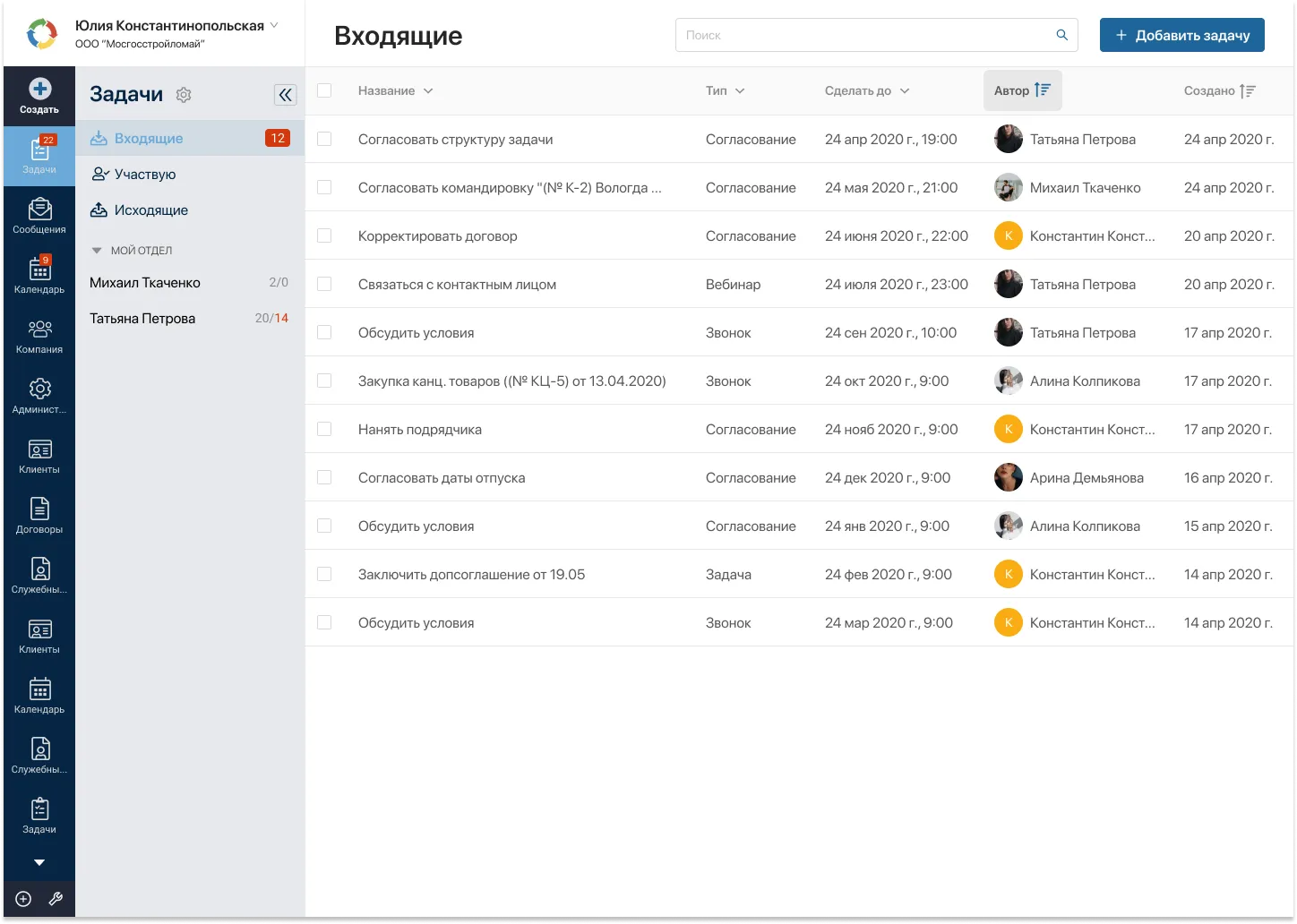Select Участвую folder
This screenshot has width=1297, height=924.
coord(190,174)
